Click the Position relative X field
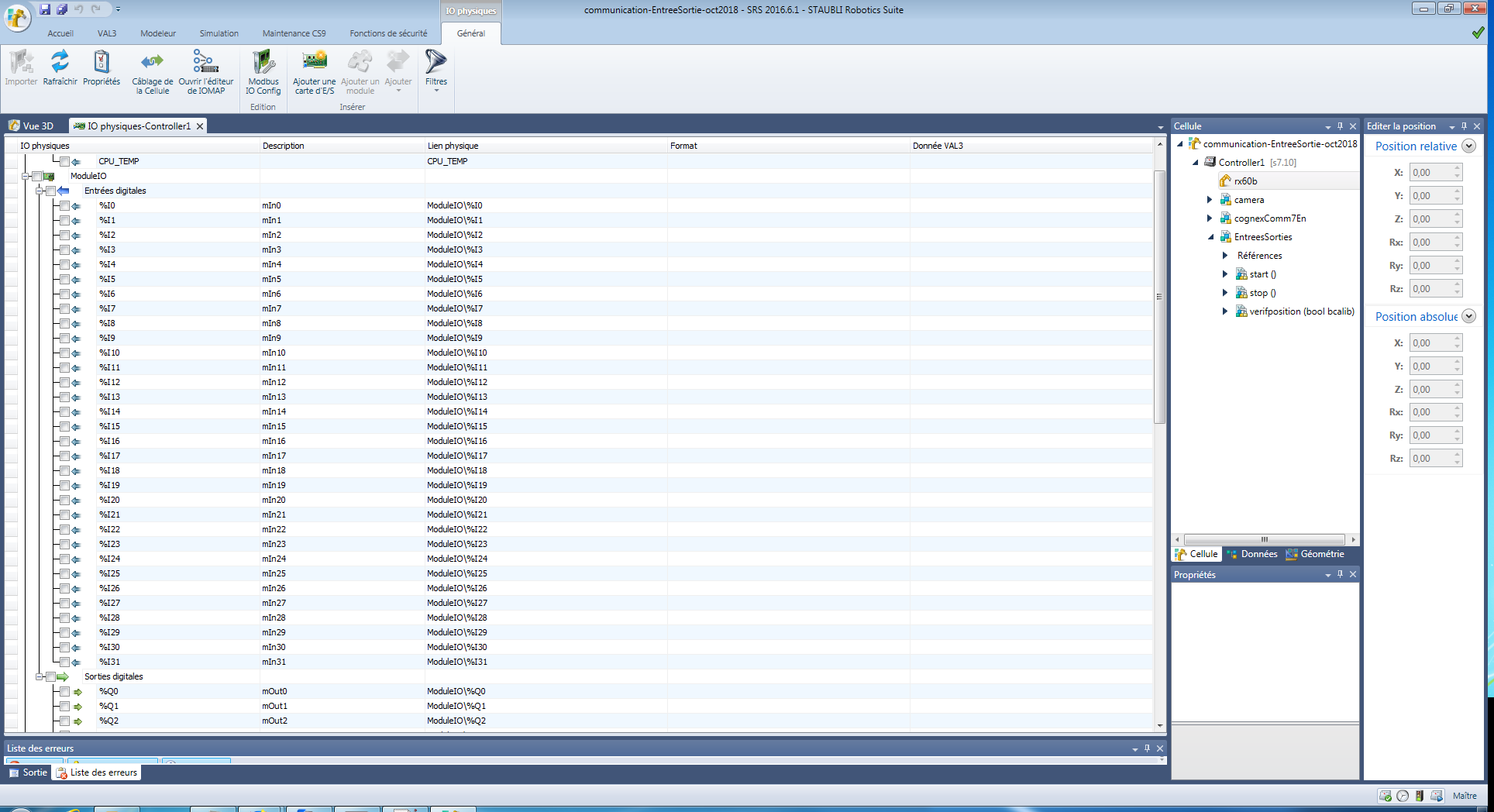Viewport: 1494px width, 812px height. [1430, 173]
